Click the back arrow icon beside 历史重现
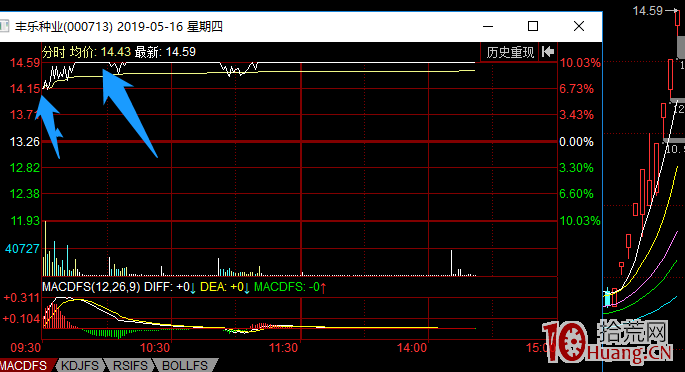 (x=548, y=52)
